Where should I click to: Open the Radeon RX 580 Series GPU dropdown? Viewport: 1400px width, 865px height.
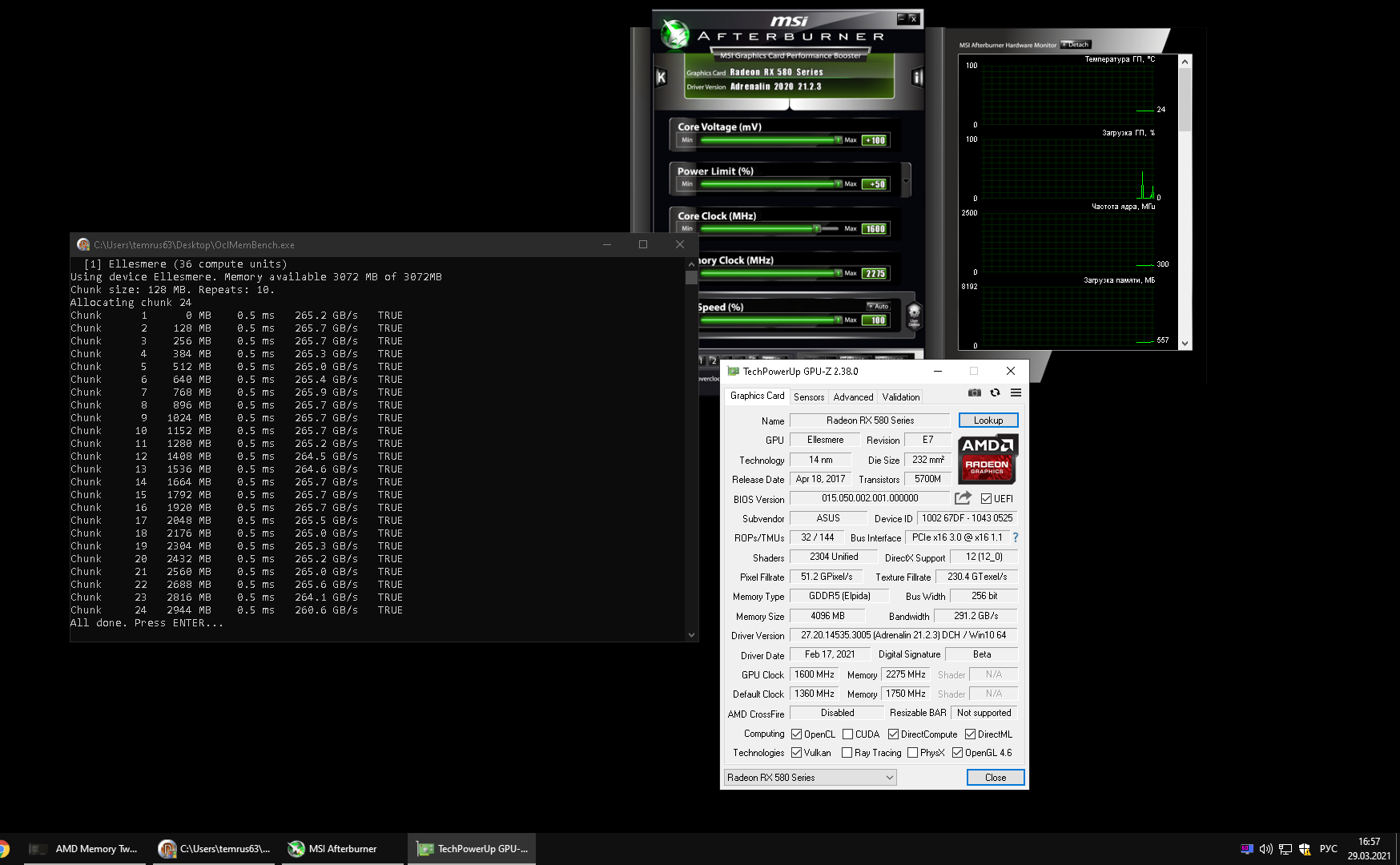[x=810, y=778]
